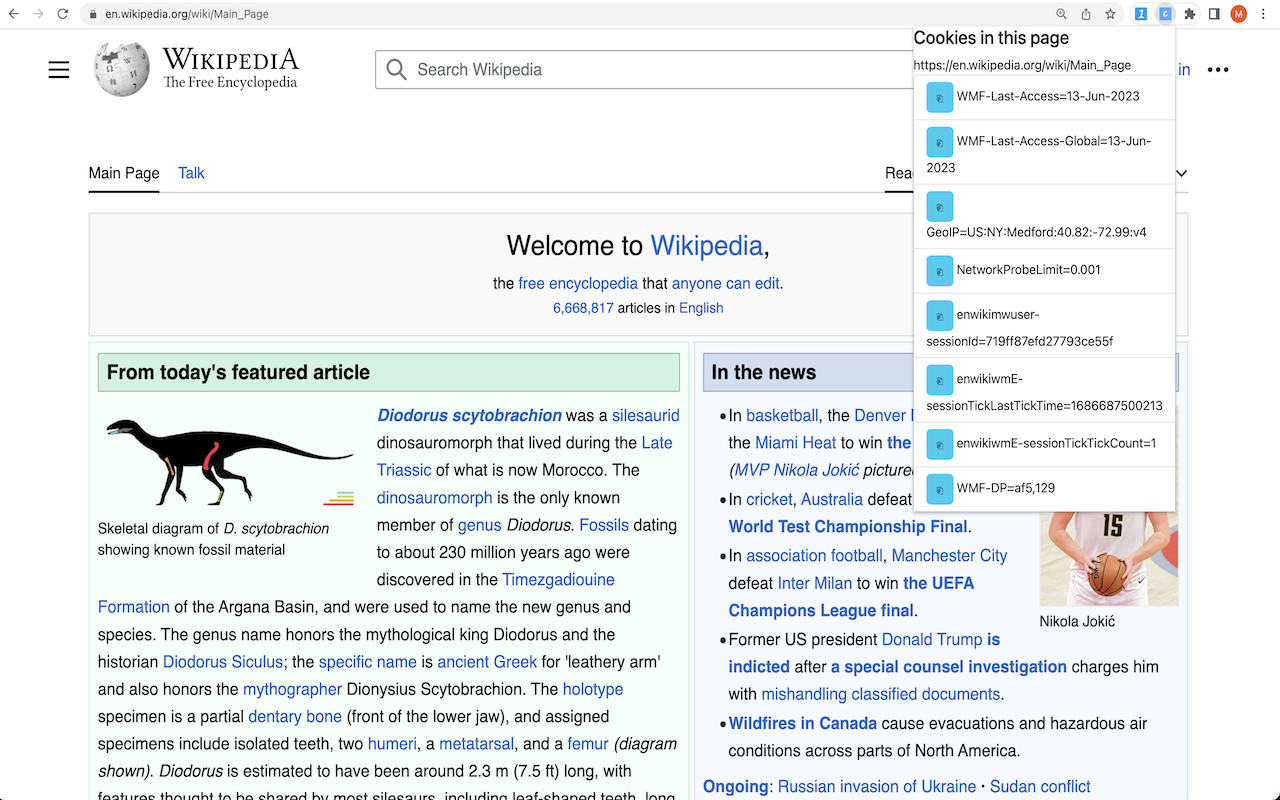Click the English language link

coord(701,308)
